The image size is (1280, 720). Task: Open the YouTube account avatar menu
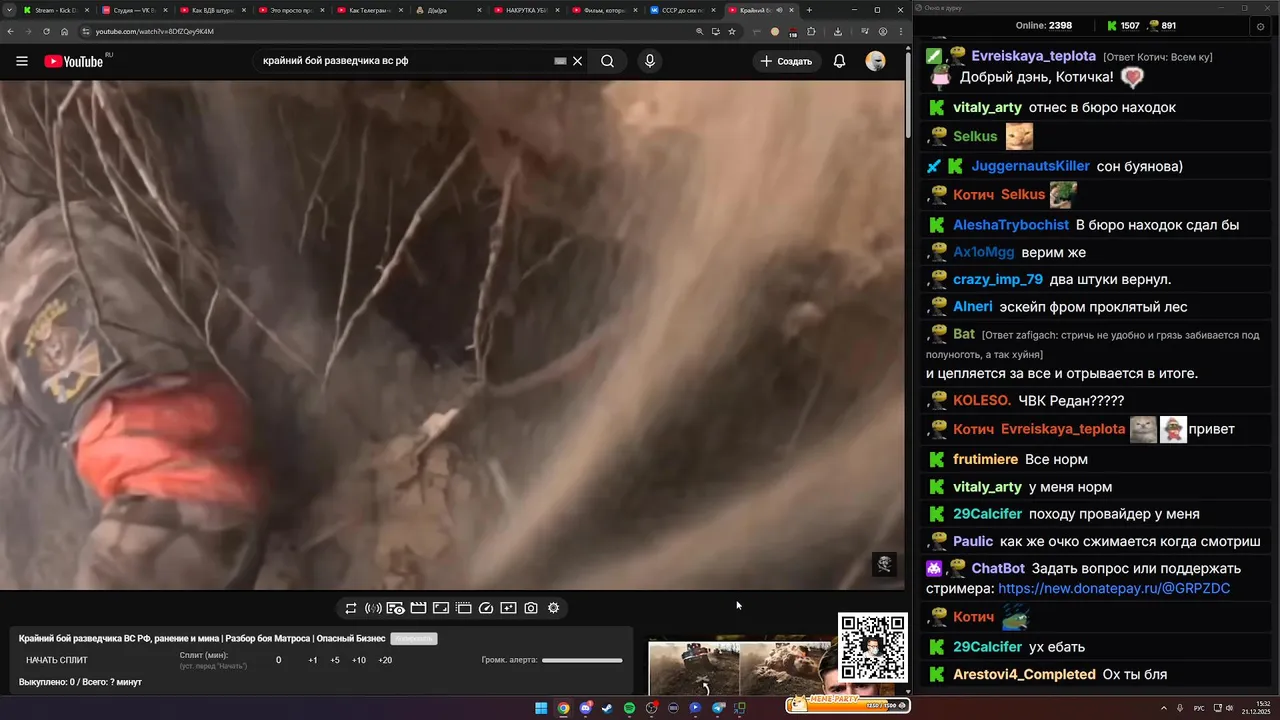point(875,61)
